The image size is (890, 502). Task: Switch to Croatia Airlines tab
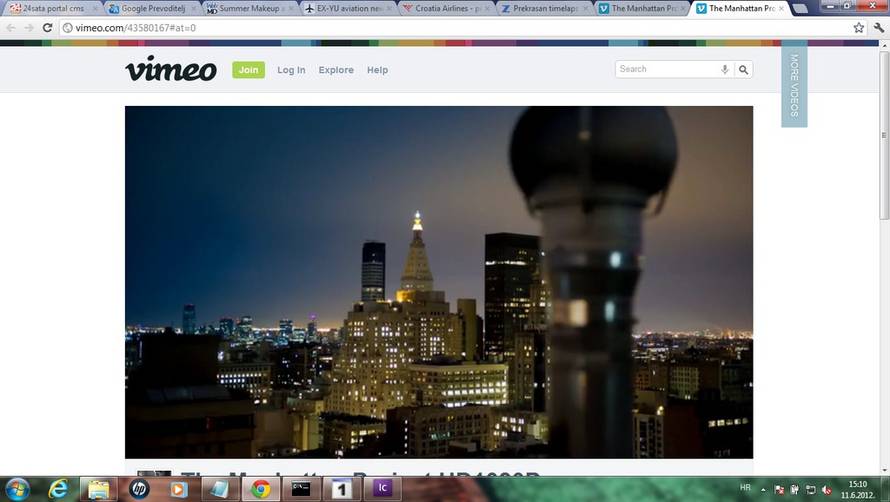pos(446,9)
